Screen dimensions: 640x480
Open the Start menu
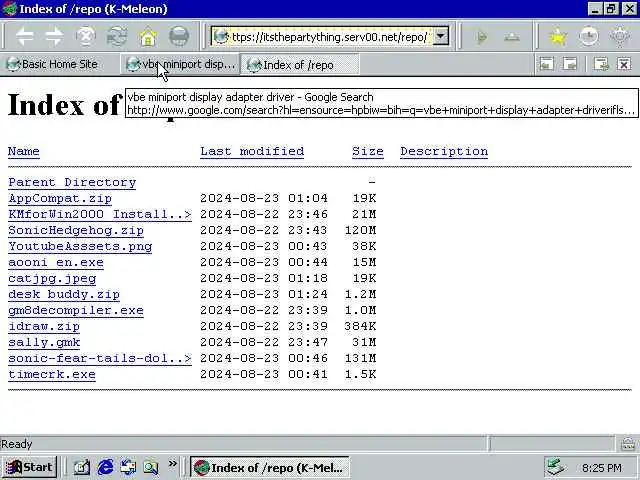coord(29,467)
